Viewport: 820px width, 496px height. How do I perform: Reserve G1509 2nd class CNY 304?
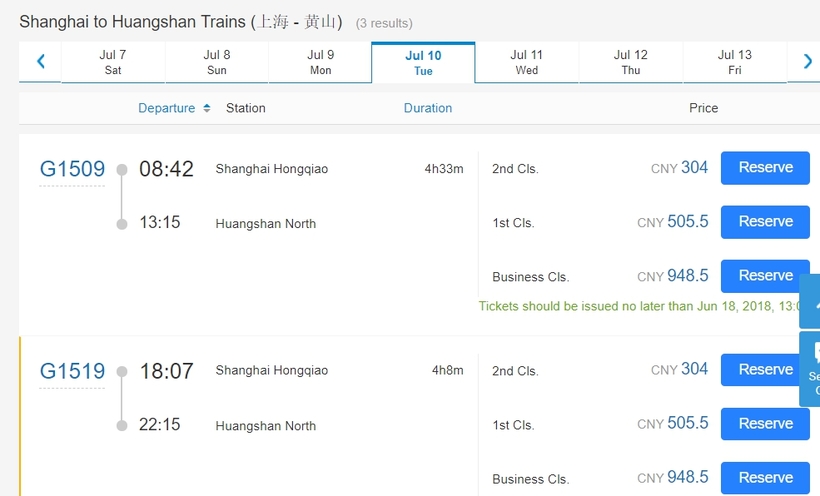[x=765, y=168]
